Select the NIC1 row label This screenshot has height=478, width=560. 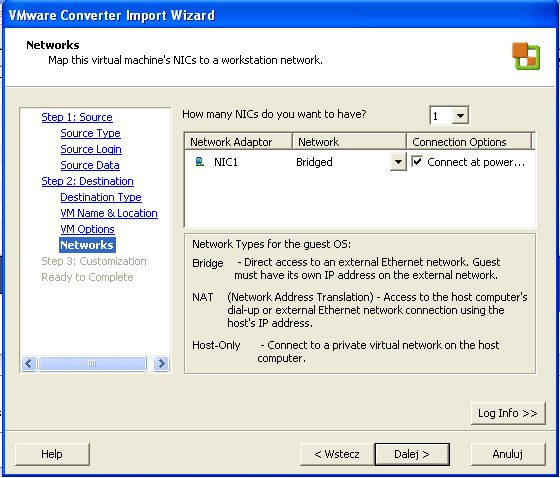(226, 162)
